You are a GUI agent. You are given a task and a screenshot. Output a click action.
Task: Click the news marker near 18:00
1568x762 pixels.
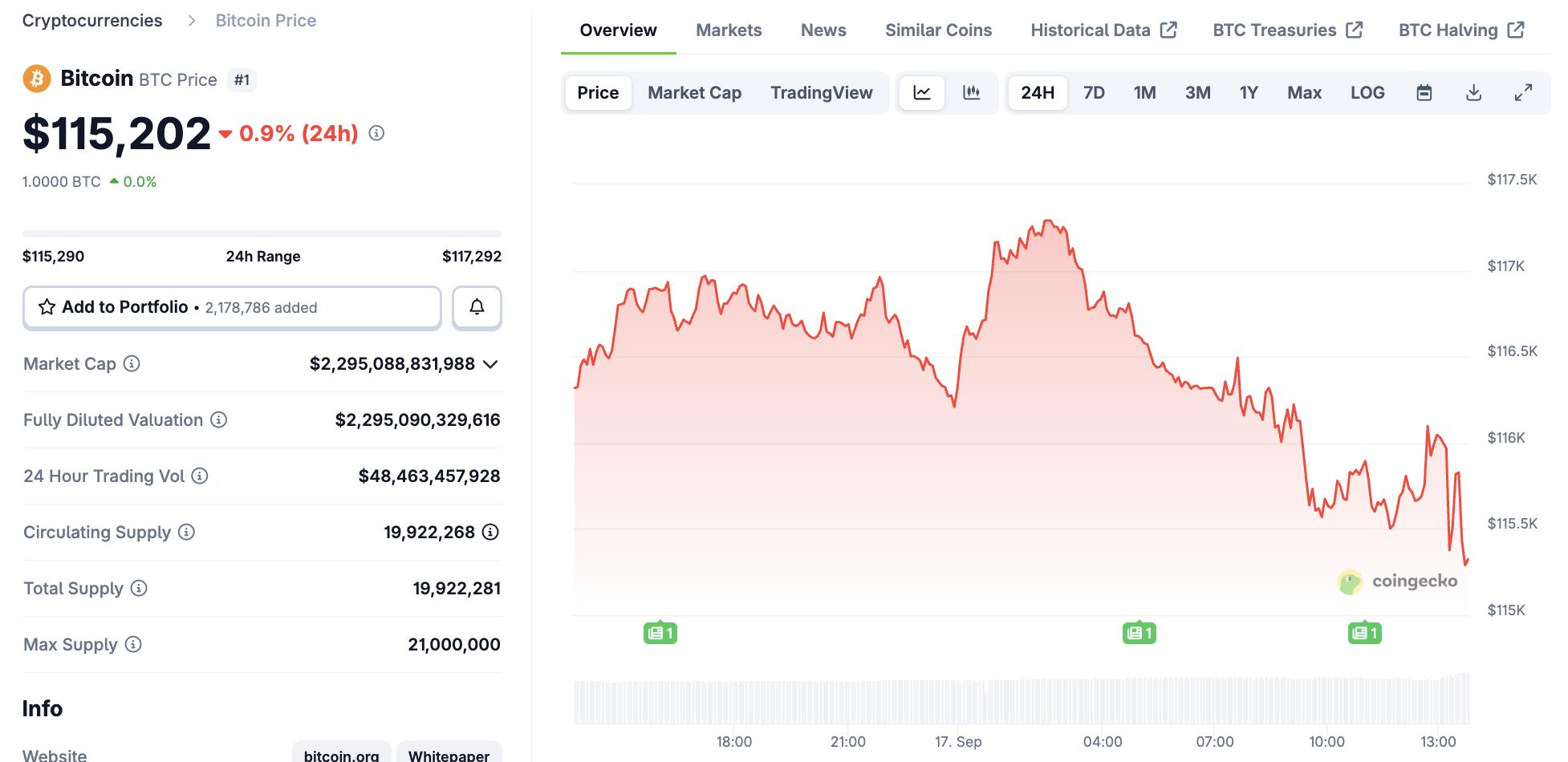pos(660,633)
